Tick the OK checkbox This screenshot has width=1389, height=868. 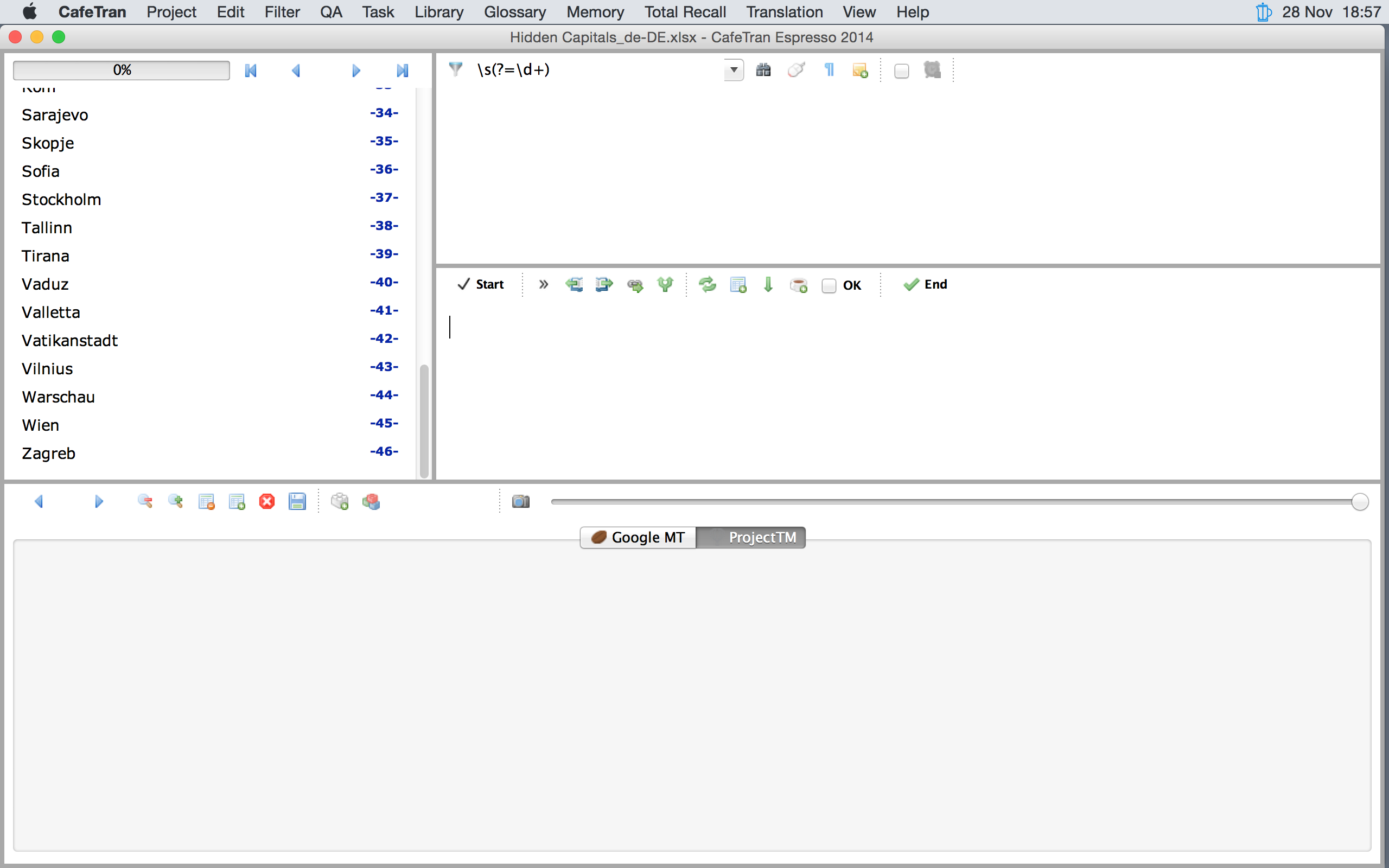pos(828,285)
